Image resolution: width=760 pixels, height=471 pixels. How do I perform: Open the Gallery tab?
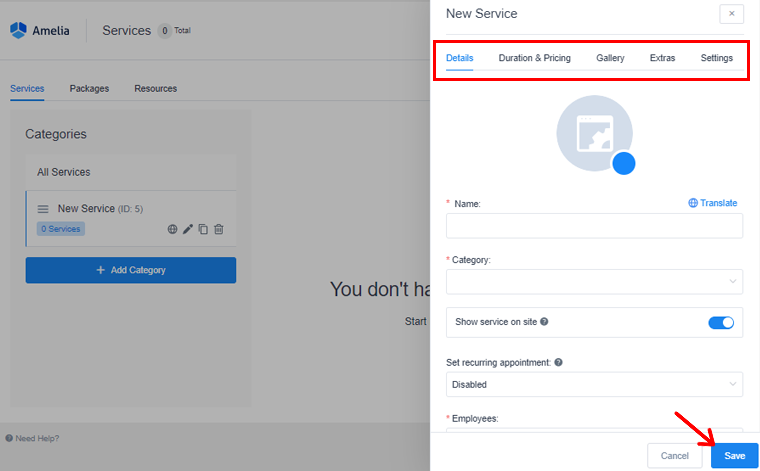click(610, 58)
